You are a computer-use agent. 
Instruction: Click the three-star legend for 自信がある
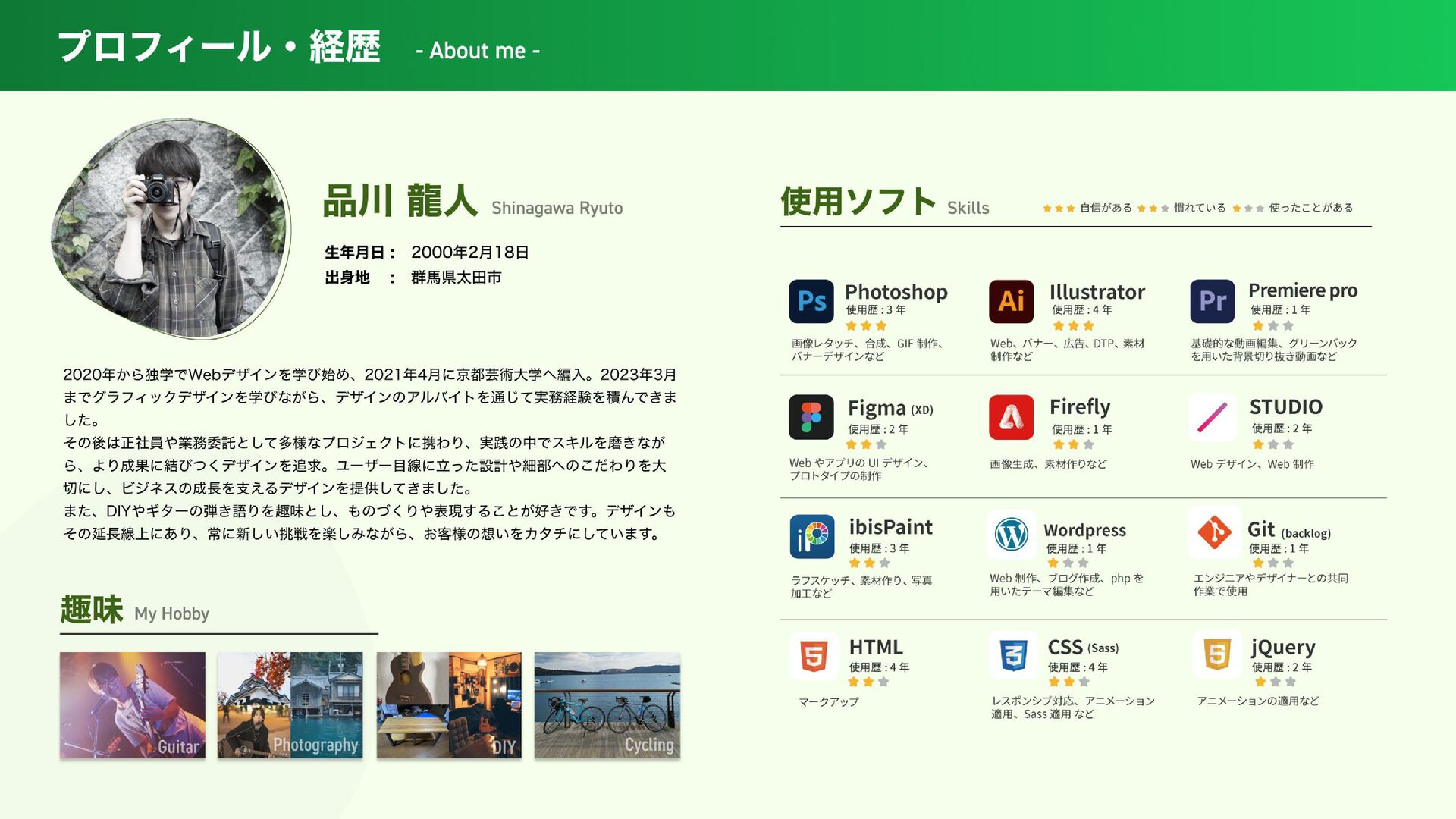[x=1059, y=209]
